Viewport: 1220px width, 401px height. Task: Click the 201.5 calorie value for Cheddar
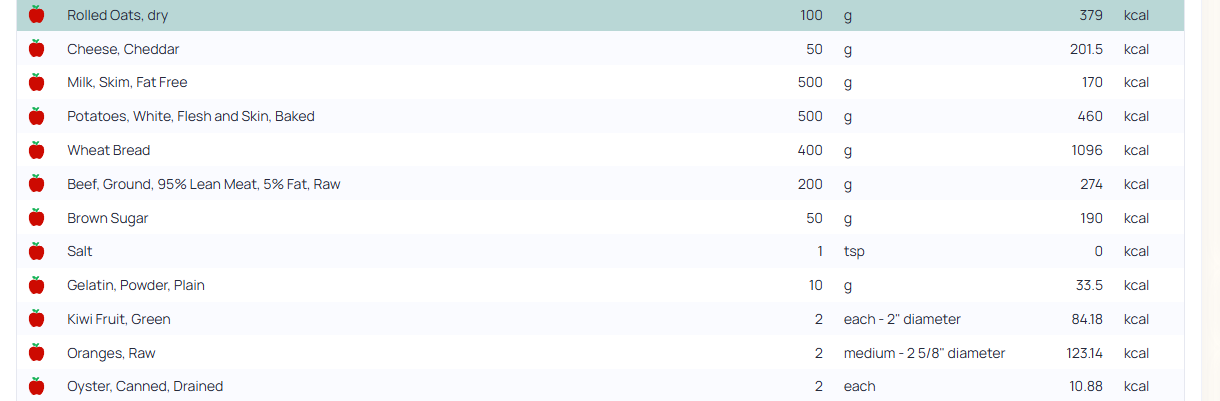1086,49
